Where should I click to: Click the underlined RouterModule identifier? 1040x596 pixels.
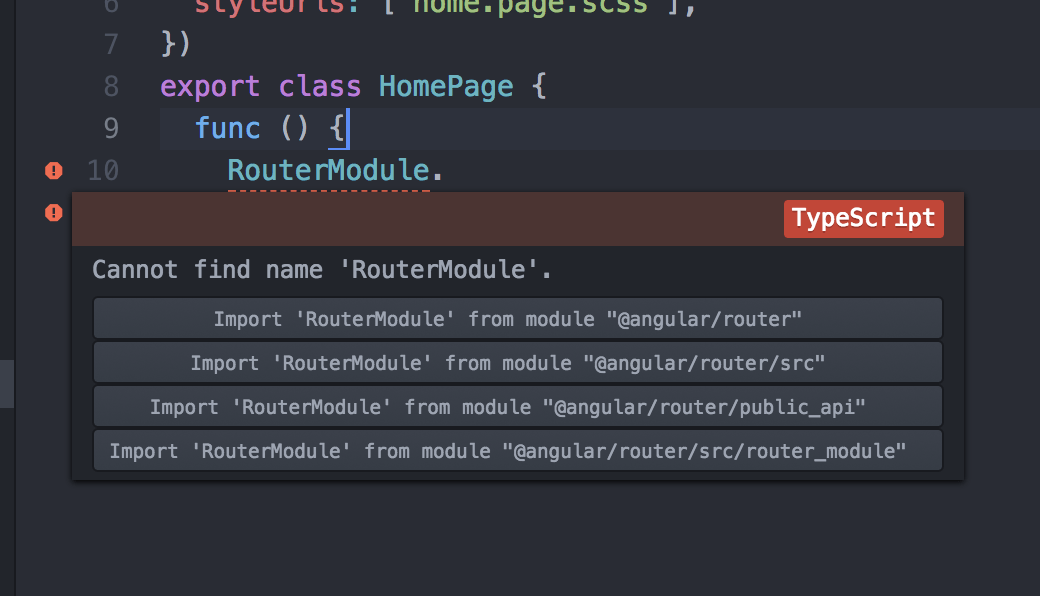pos(328,170)
